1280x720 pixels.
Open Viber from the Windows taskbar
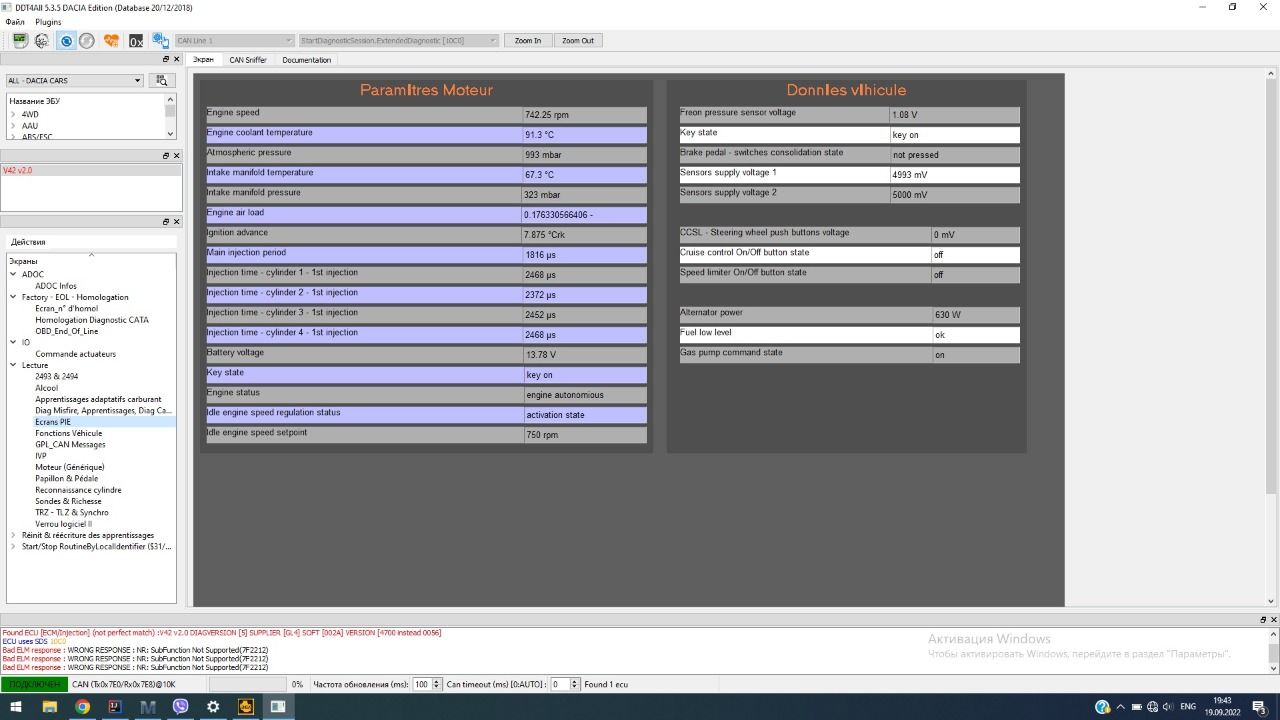click(x=180, y=707)
